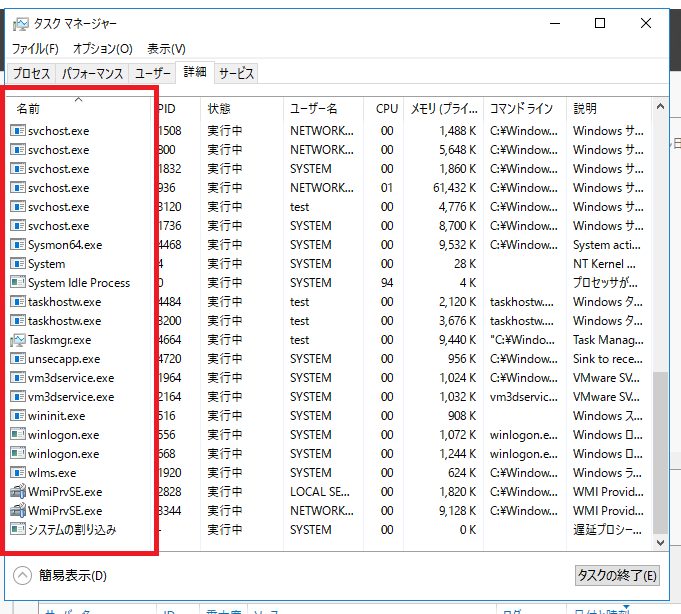Viewport: 681px width, 614px height.
Task: Click the scrollbar down arrow
Action: tap(660, 542)
